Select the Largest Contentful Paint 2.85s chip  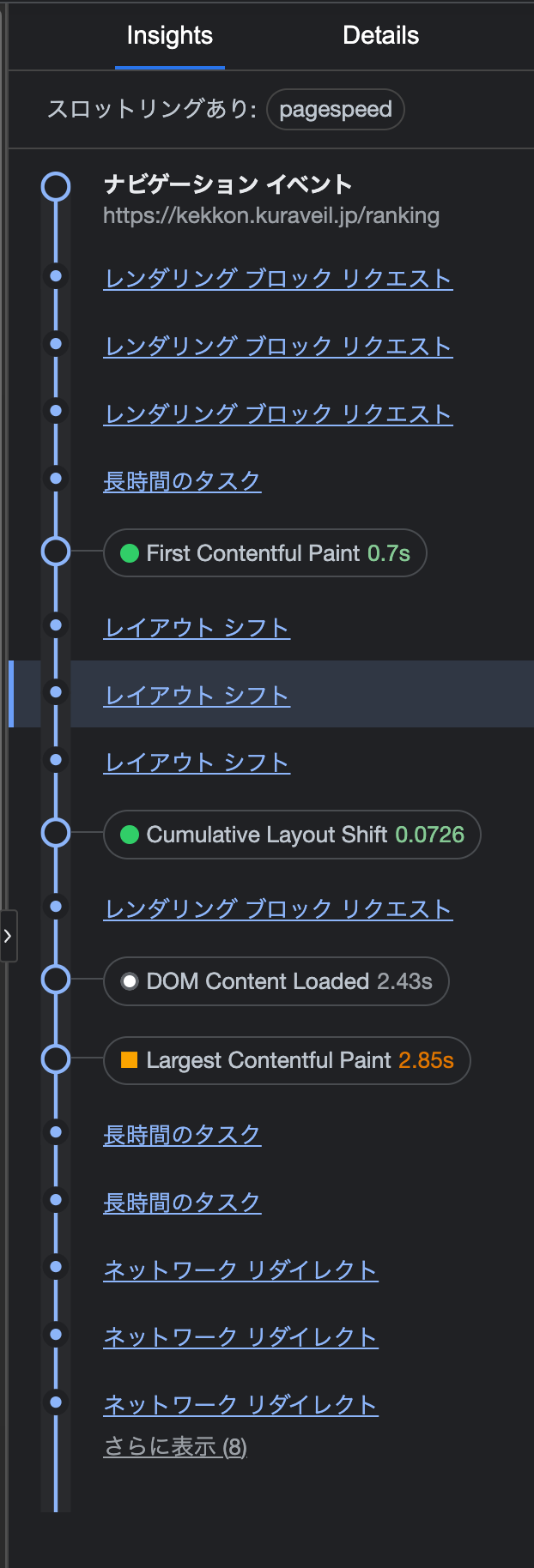[287, 1060]
